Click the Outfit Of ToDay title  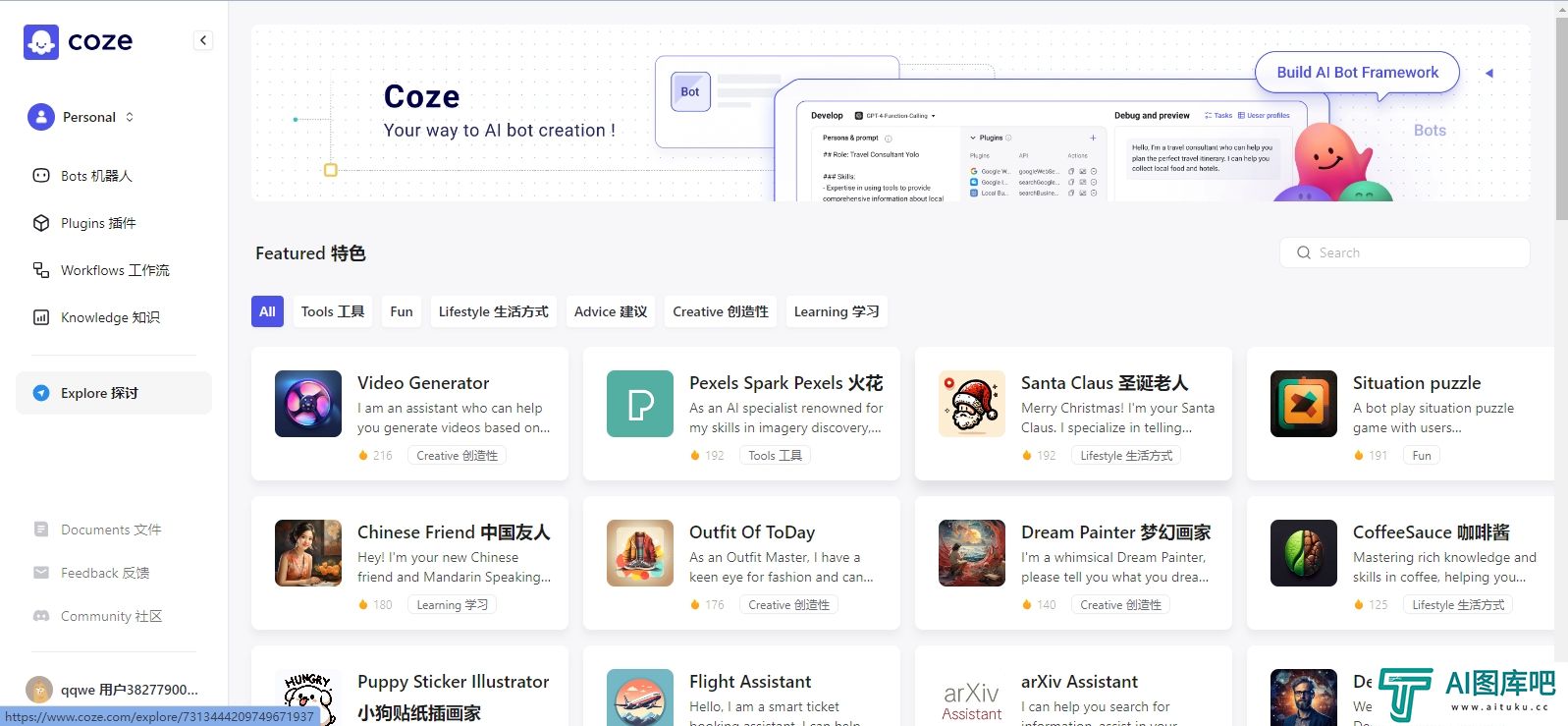click(752, 532)
